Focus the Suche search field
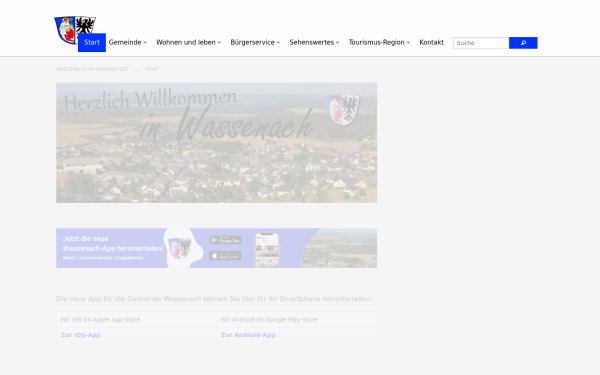The image size is (600, 375). (481, 43)
